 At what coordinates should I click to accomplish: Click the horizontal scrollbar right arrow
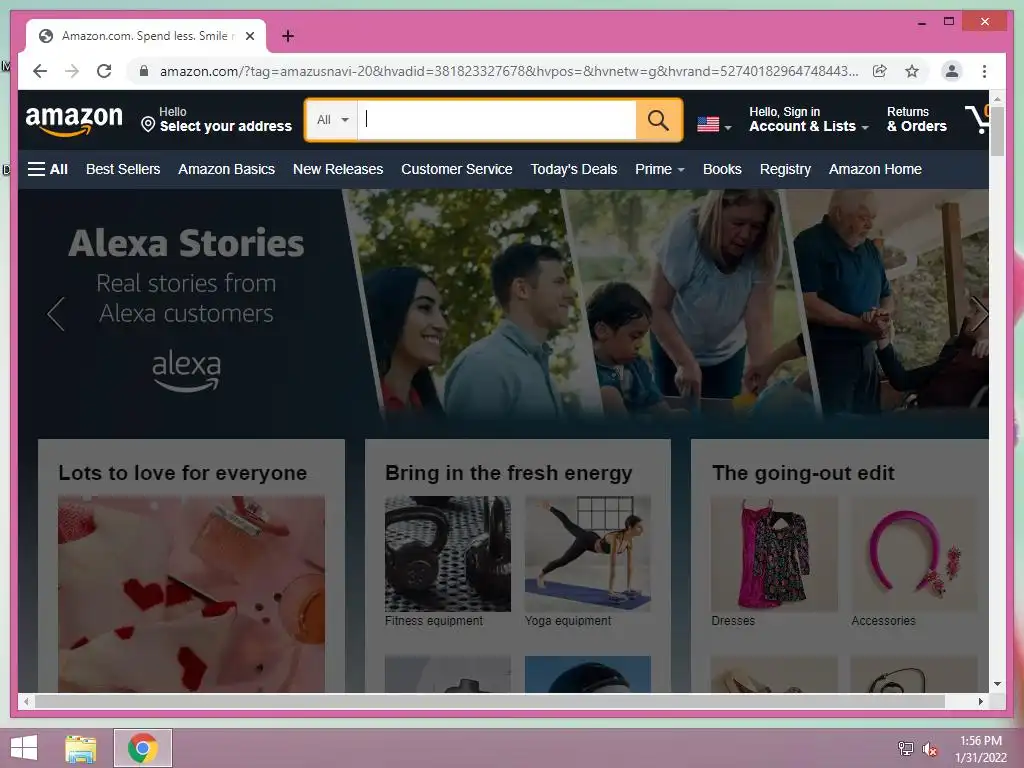pyautogui.click(x=981, y=701)
